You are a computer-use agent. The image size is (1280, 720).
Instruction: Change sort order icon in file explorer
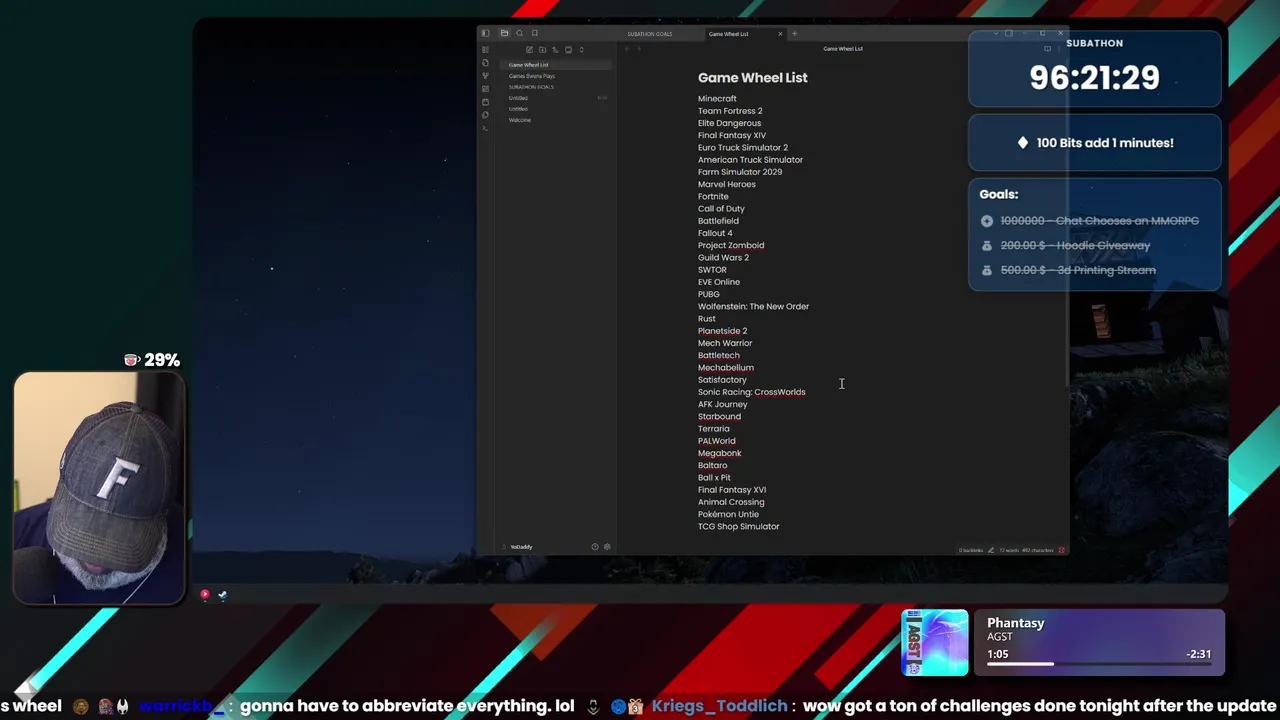555,50
